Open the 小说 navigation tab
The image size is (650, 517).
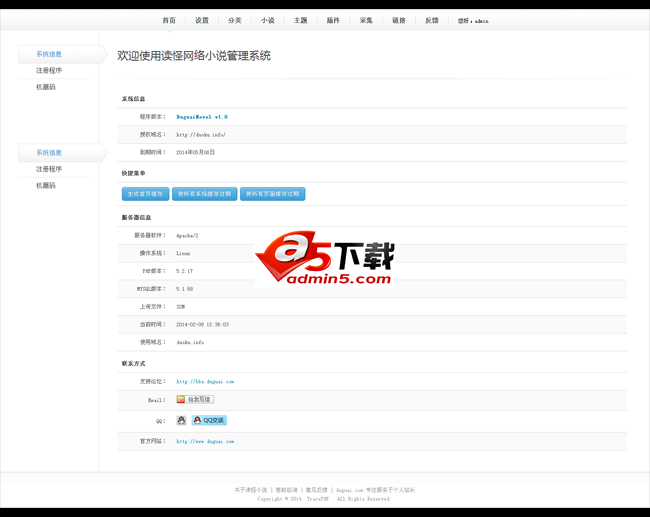268,20
